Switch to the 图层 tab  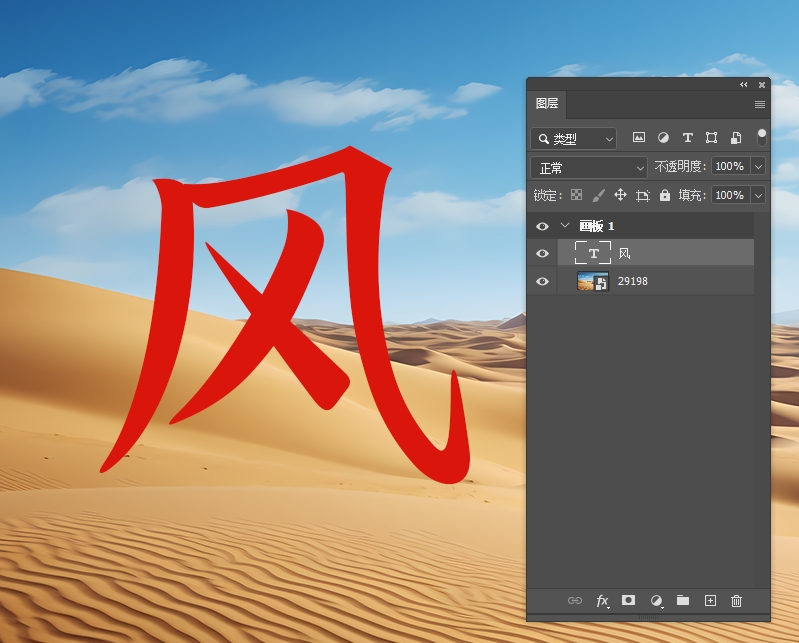[547, 104]
